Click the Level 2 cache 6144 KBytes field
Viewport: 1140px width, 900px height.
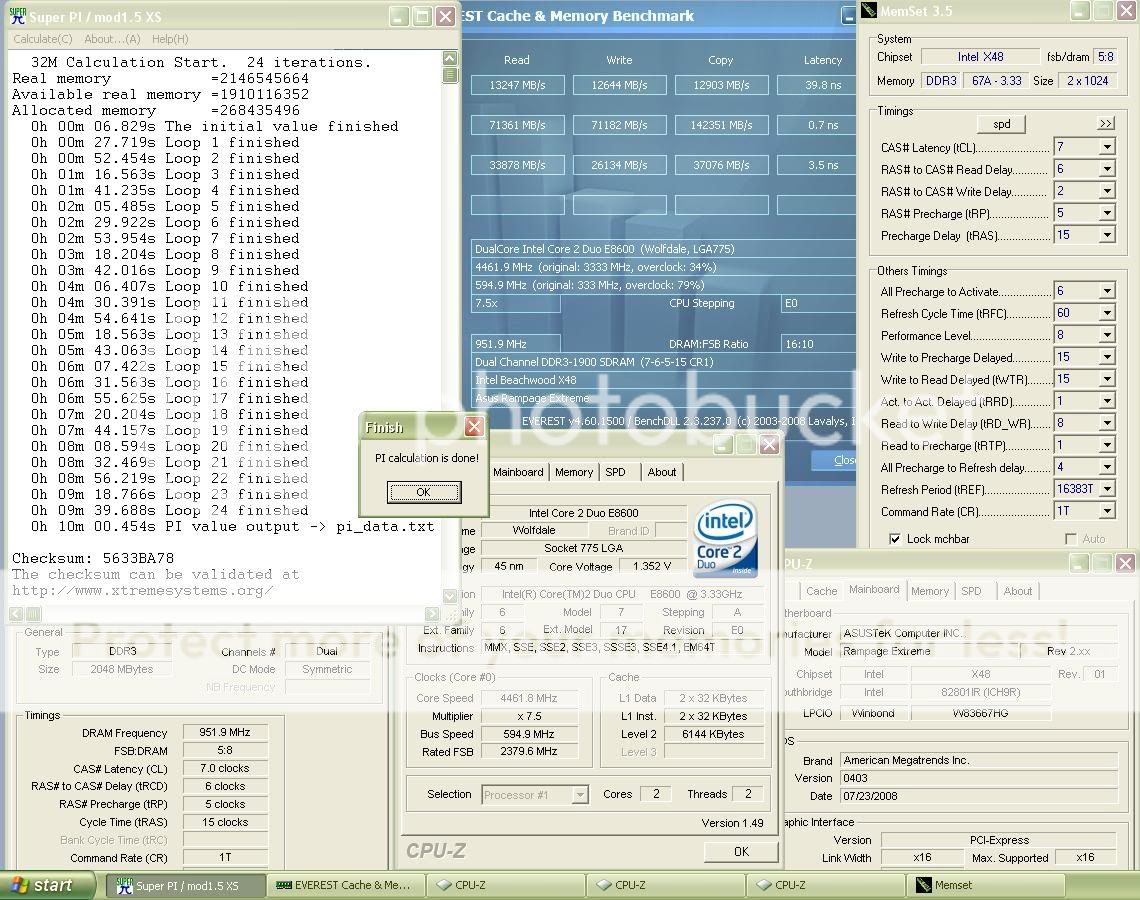[x=713, y=734]
